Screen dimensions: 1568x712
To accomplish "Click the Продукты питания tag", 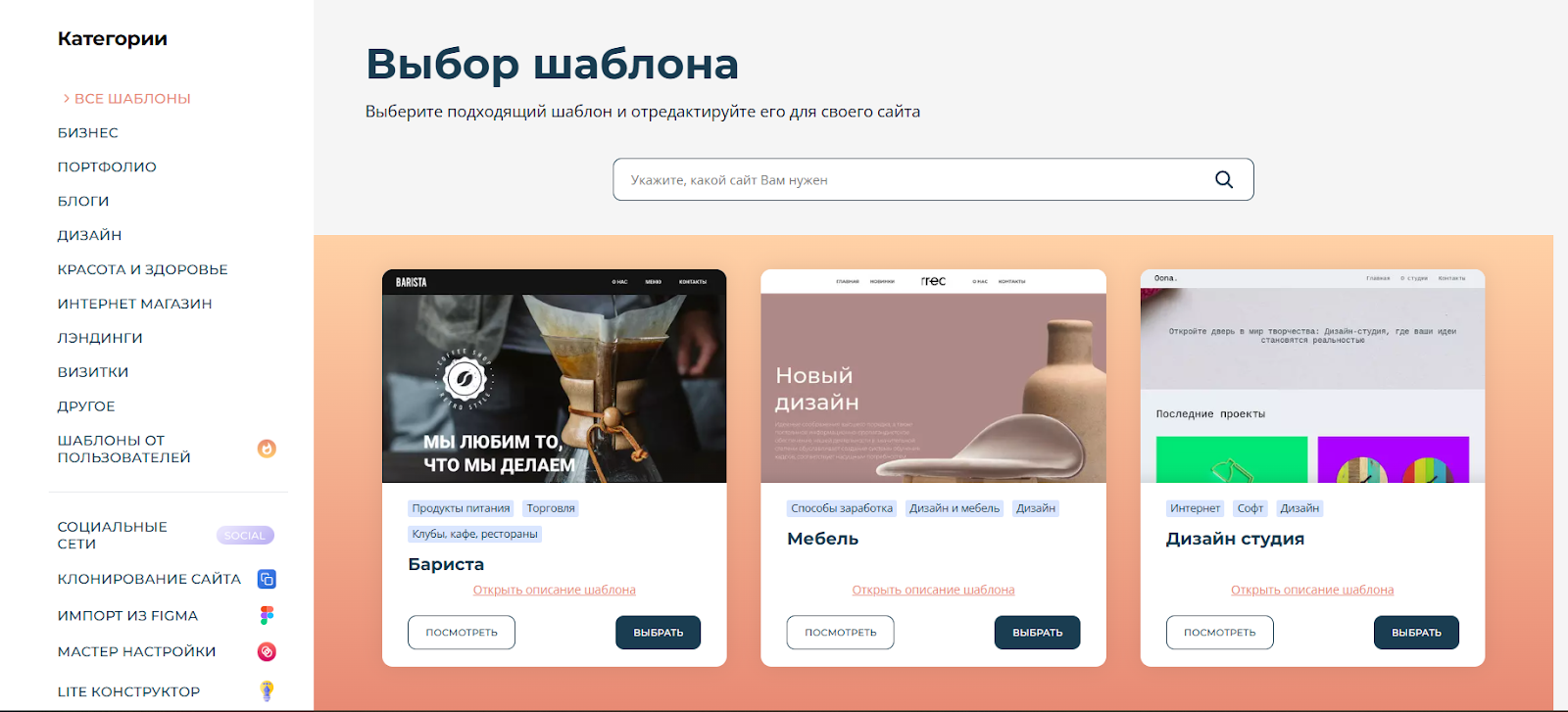I will tap(461, 508).
